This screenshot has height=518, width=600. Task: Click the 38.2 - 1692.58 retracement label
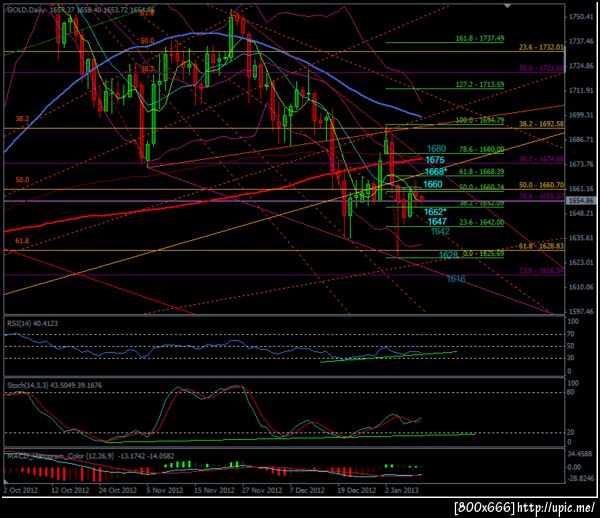[541, 124]
